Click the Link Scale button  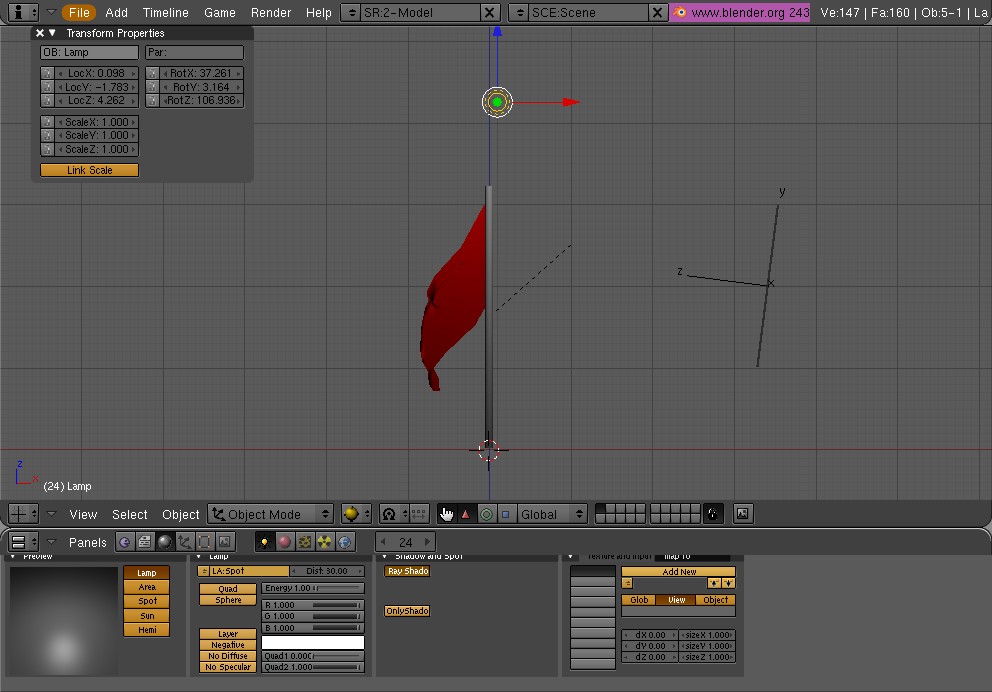tap(89, 170)
